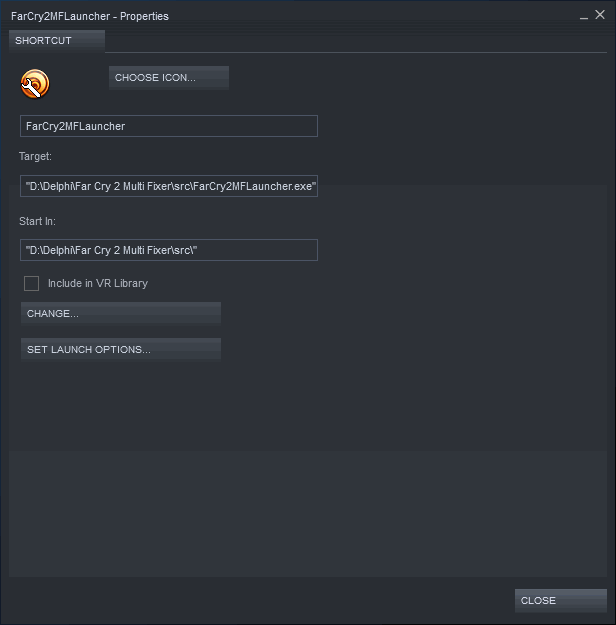Click the Close button at the bottom

point(560,600)
